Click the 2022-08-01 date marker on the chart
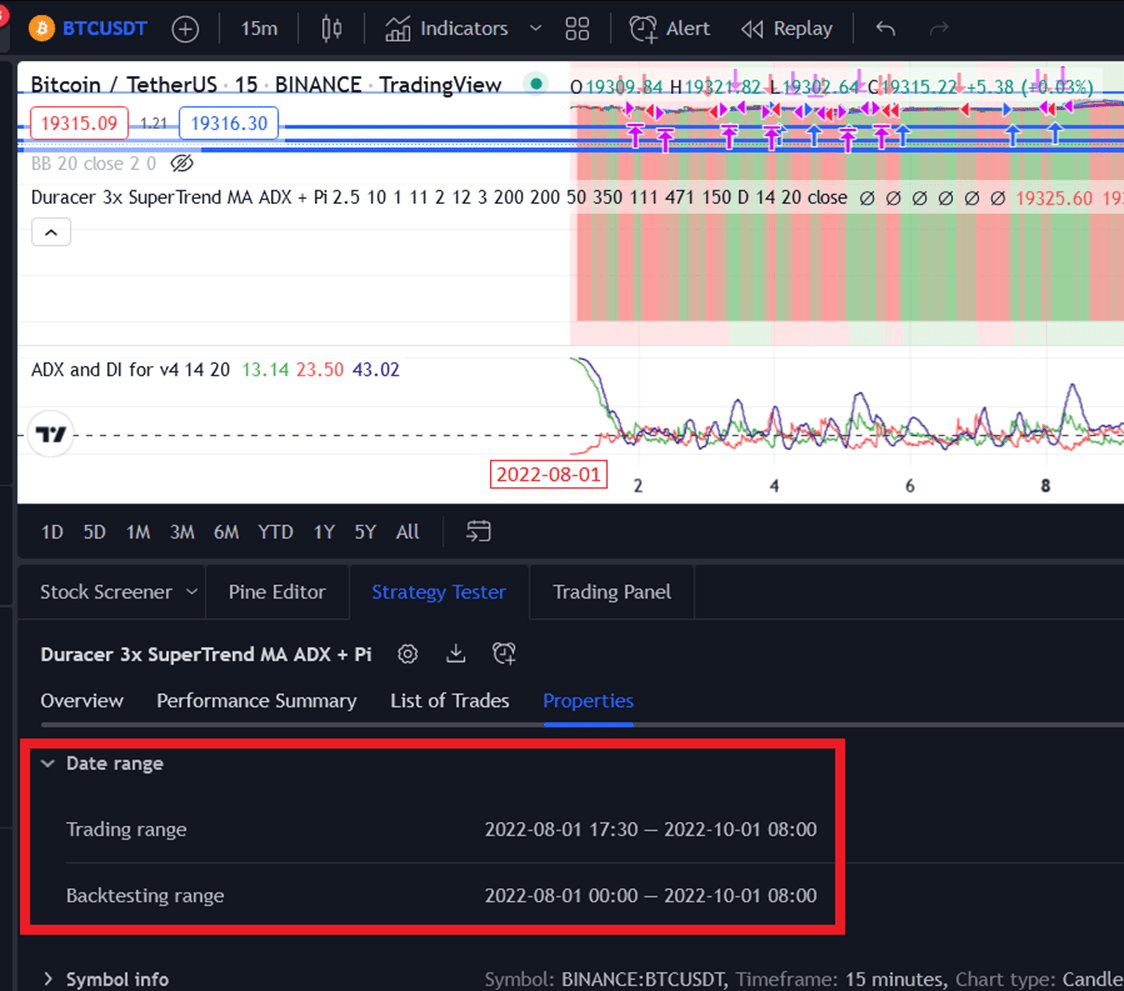The image size is (1124, 991). pyautogui.click(x=548, y=474)
